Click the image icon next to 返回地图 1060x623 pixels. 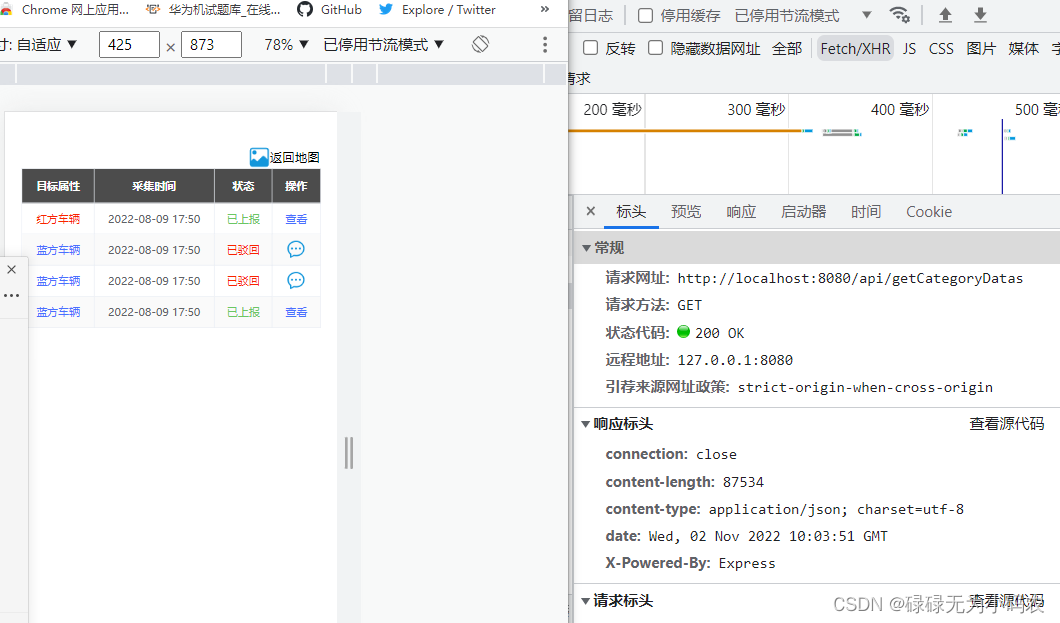click(258, 156)
